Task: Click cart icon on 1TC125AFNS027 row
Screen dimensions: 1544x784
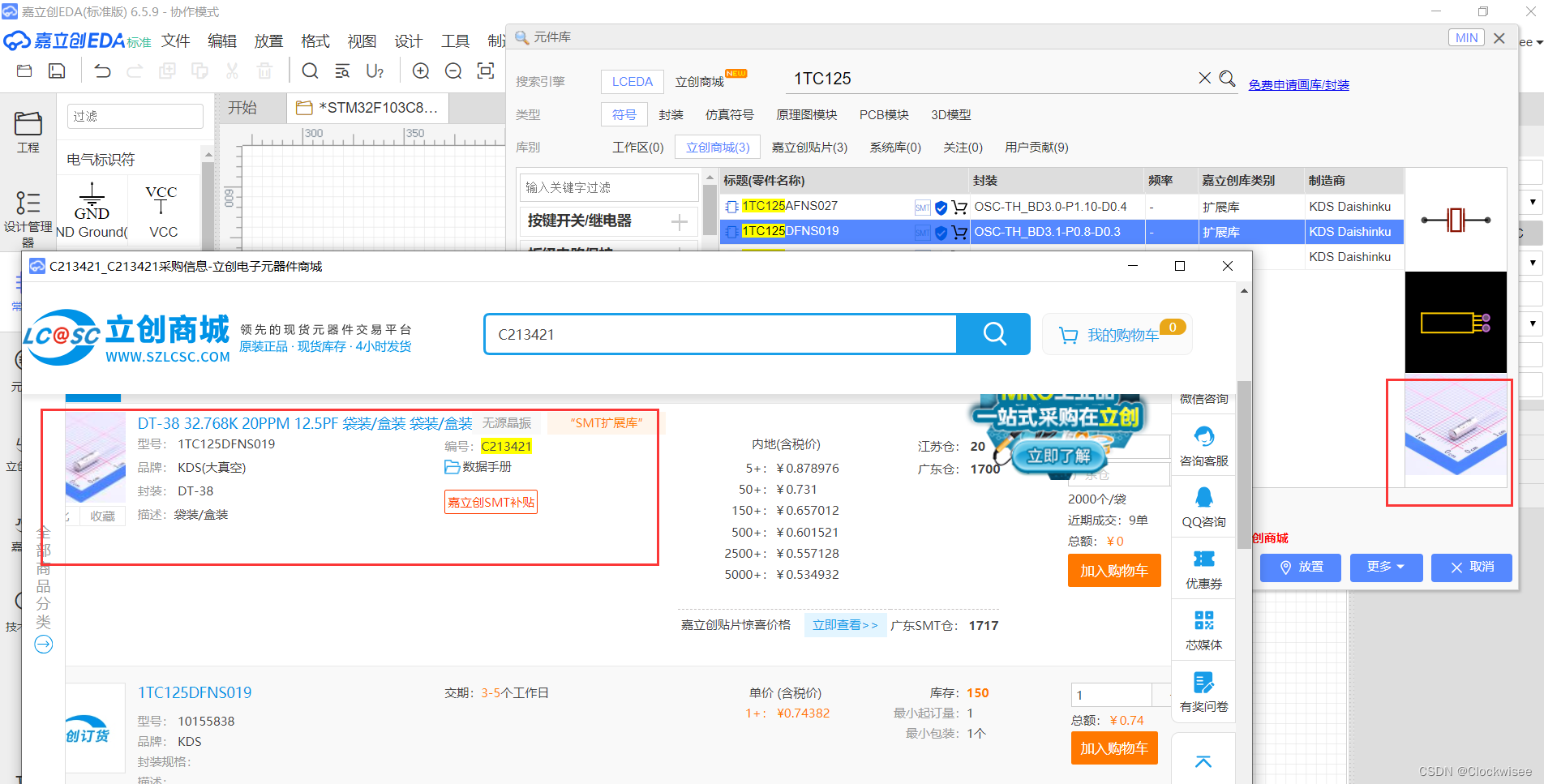Action: [959, 208]
